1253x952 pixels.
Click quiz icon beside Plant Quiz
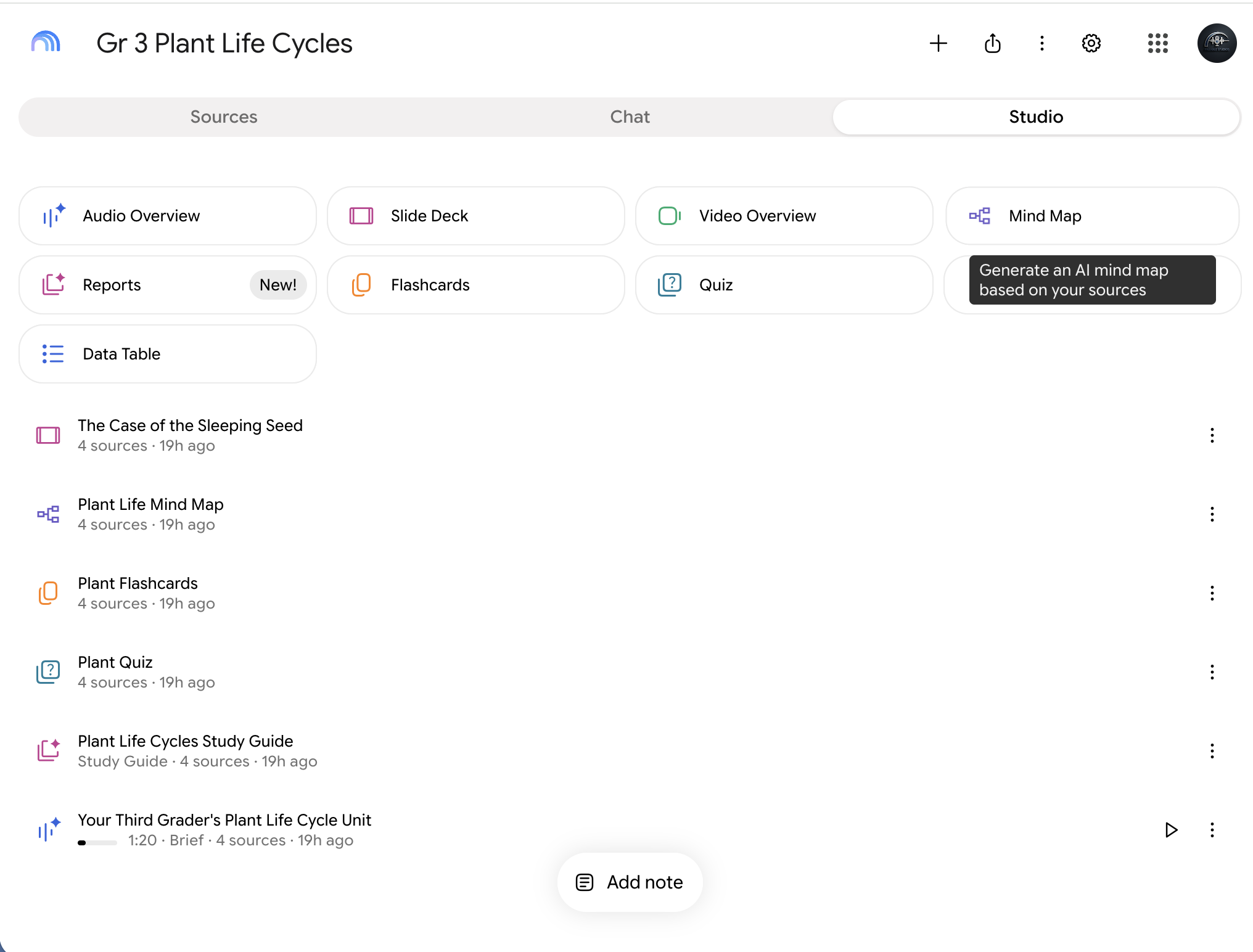[x=48, y=672]
